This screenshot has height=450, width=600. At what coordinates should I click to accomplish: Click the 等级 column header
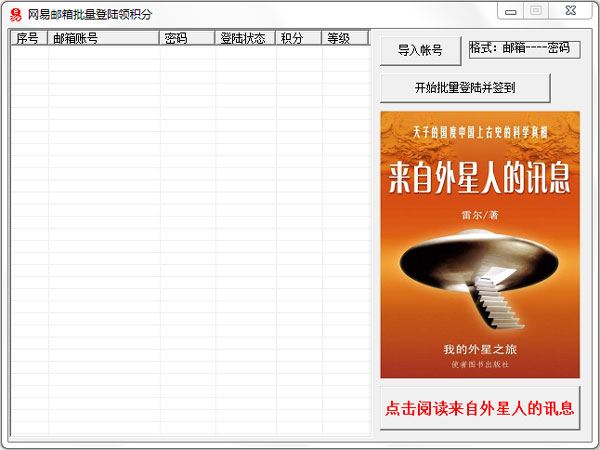point(345,38)
